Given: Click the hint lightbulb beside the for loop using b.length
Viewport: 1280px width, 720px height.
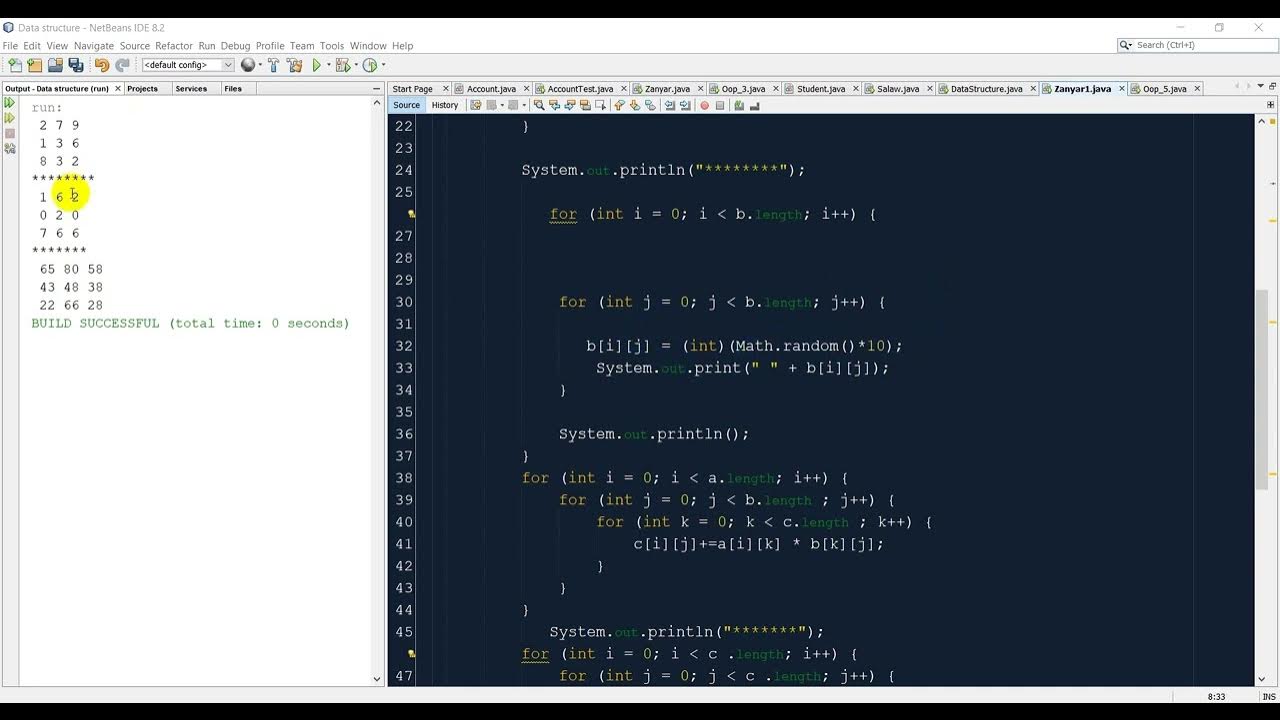Looking at the screenshot, I should click(412, 214).
